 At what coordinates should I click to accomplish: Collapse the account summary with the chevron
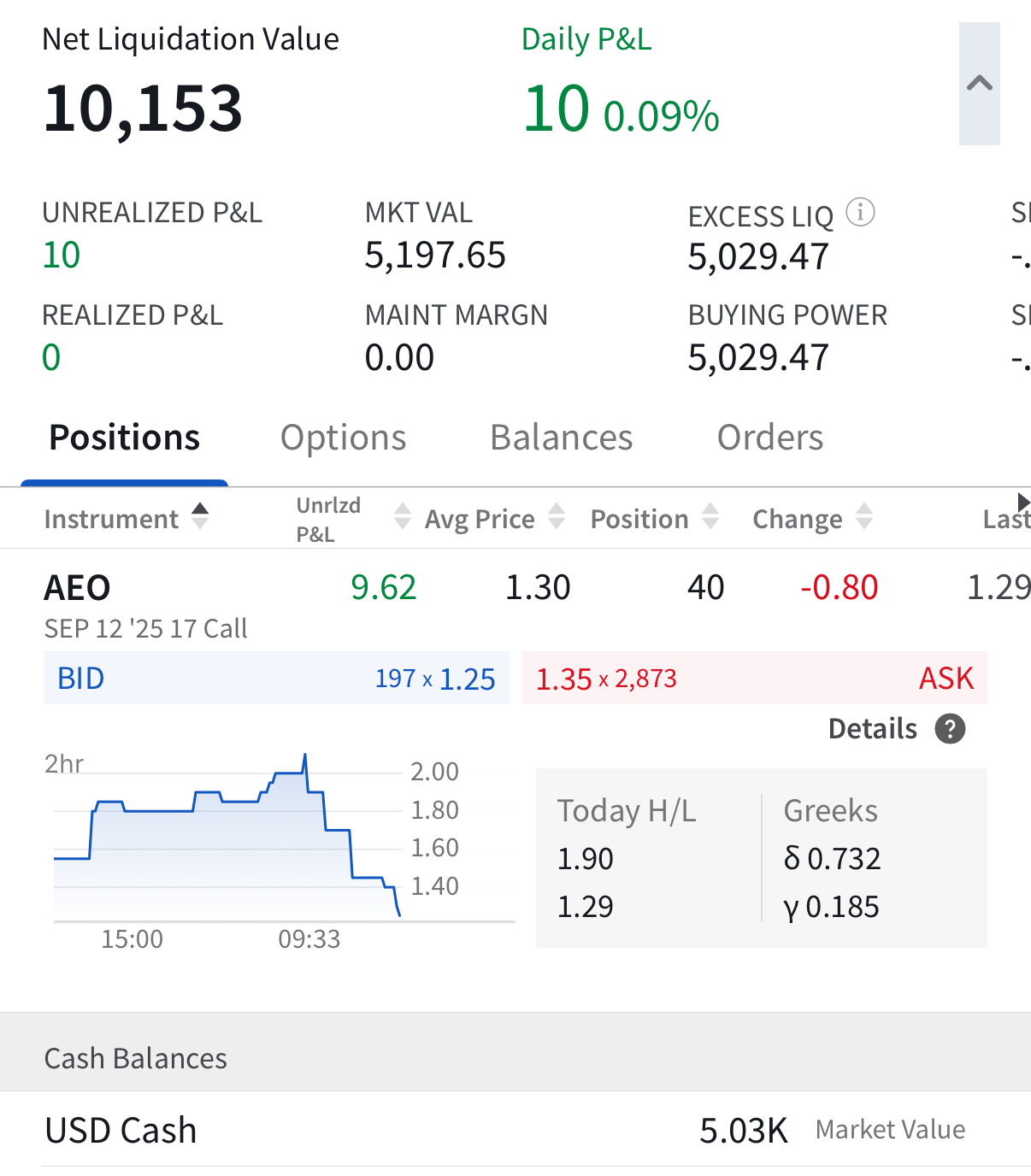tap(979, 84)
